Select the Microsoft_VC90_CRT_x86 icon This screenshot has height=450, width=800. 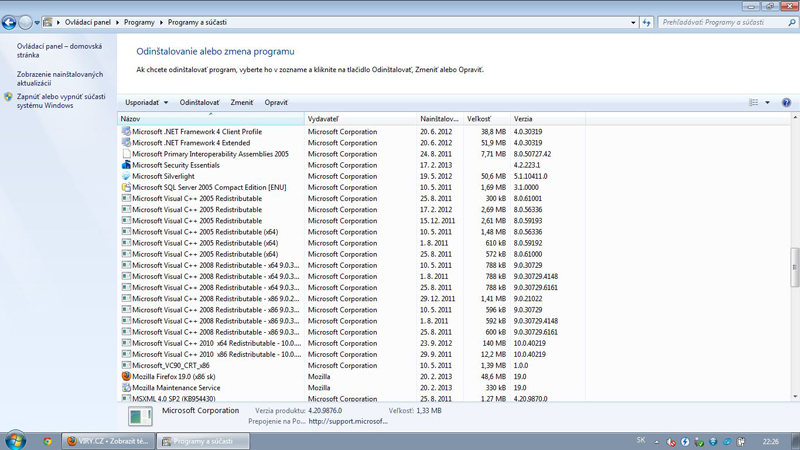126,365
